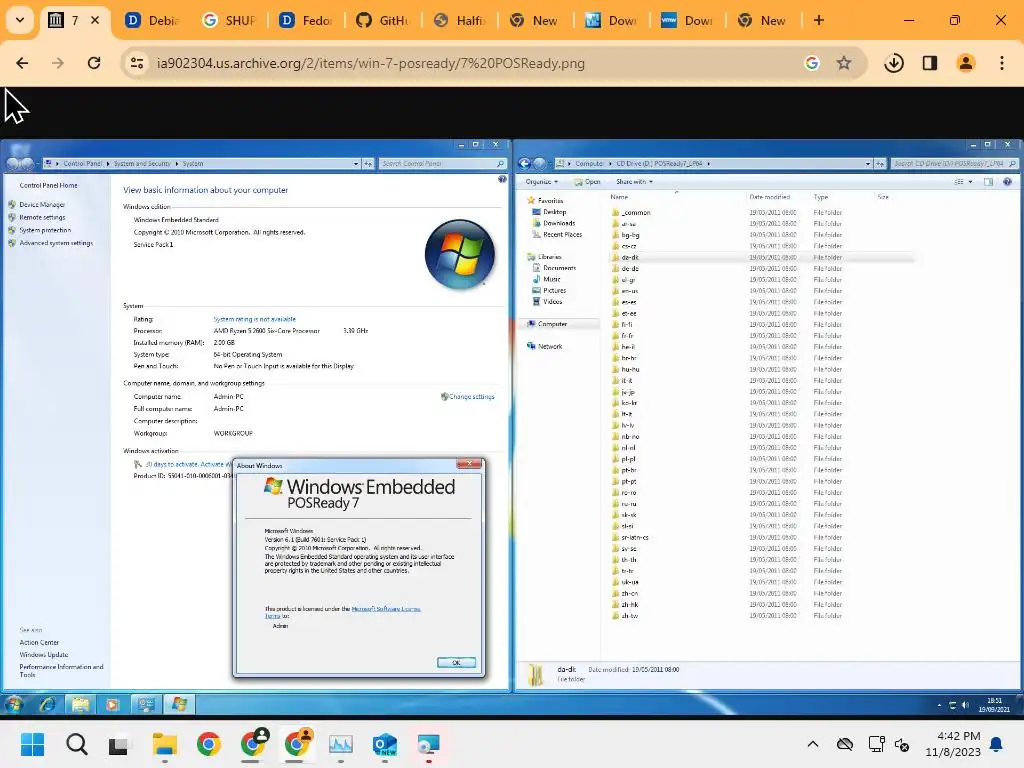
Task: Bookmark this page with the star
Action: click(x=844, y=63)
